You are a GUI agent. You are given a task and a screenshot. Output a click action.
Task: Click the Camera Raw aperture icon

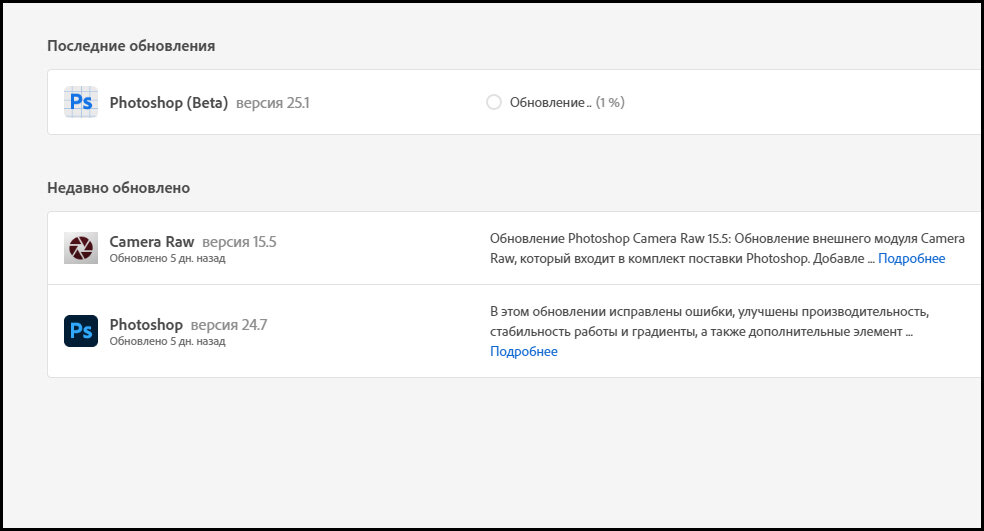(x=81, y=248)
